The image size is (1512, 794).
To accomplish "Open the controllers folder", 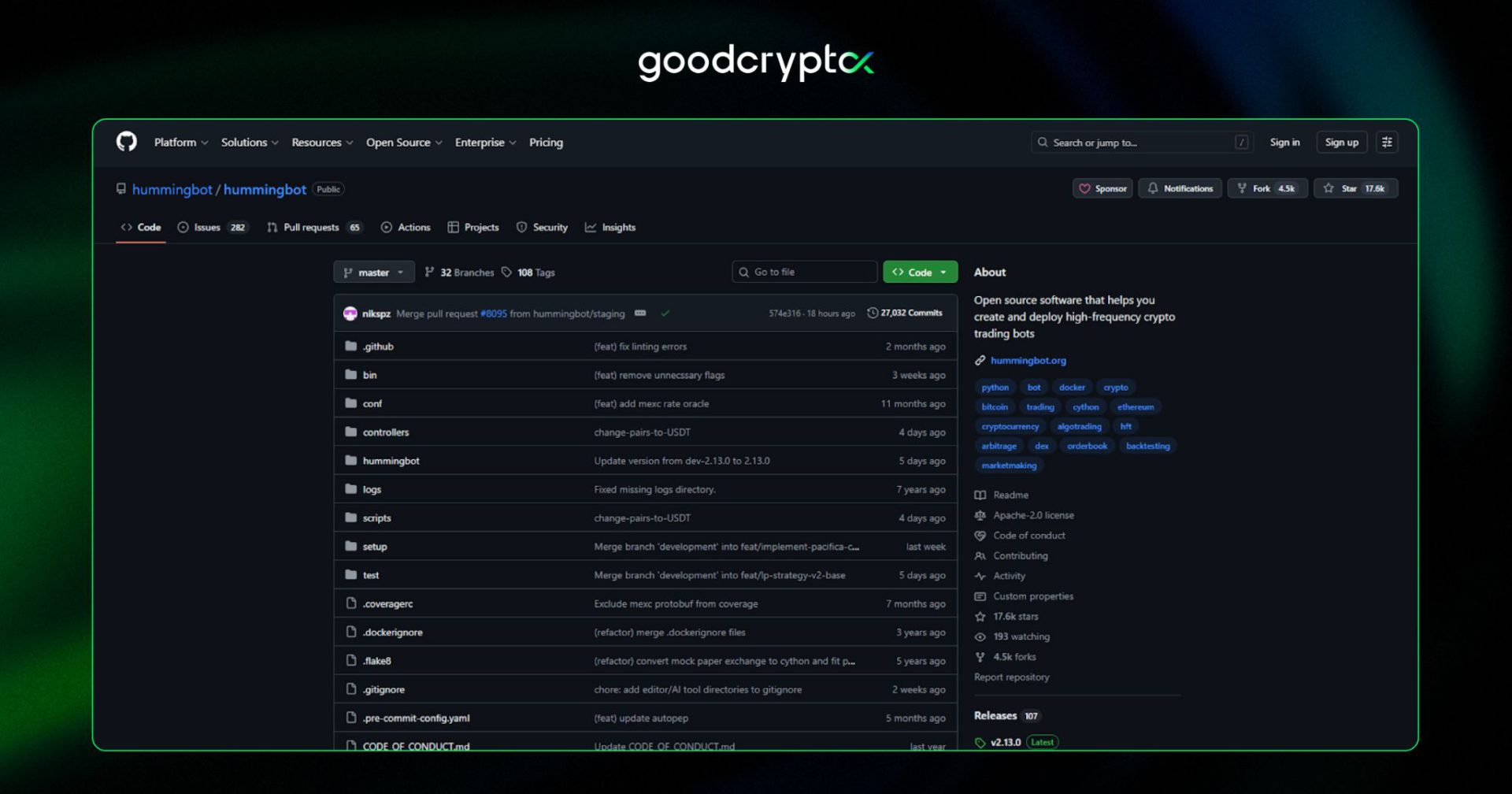I will 386,432.
